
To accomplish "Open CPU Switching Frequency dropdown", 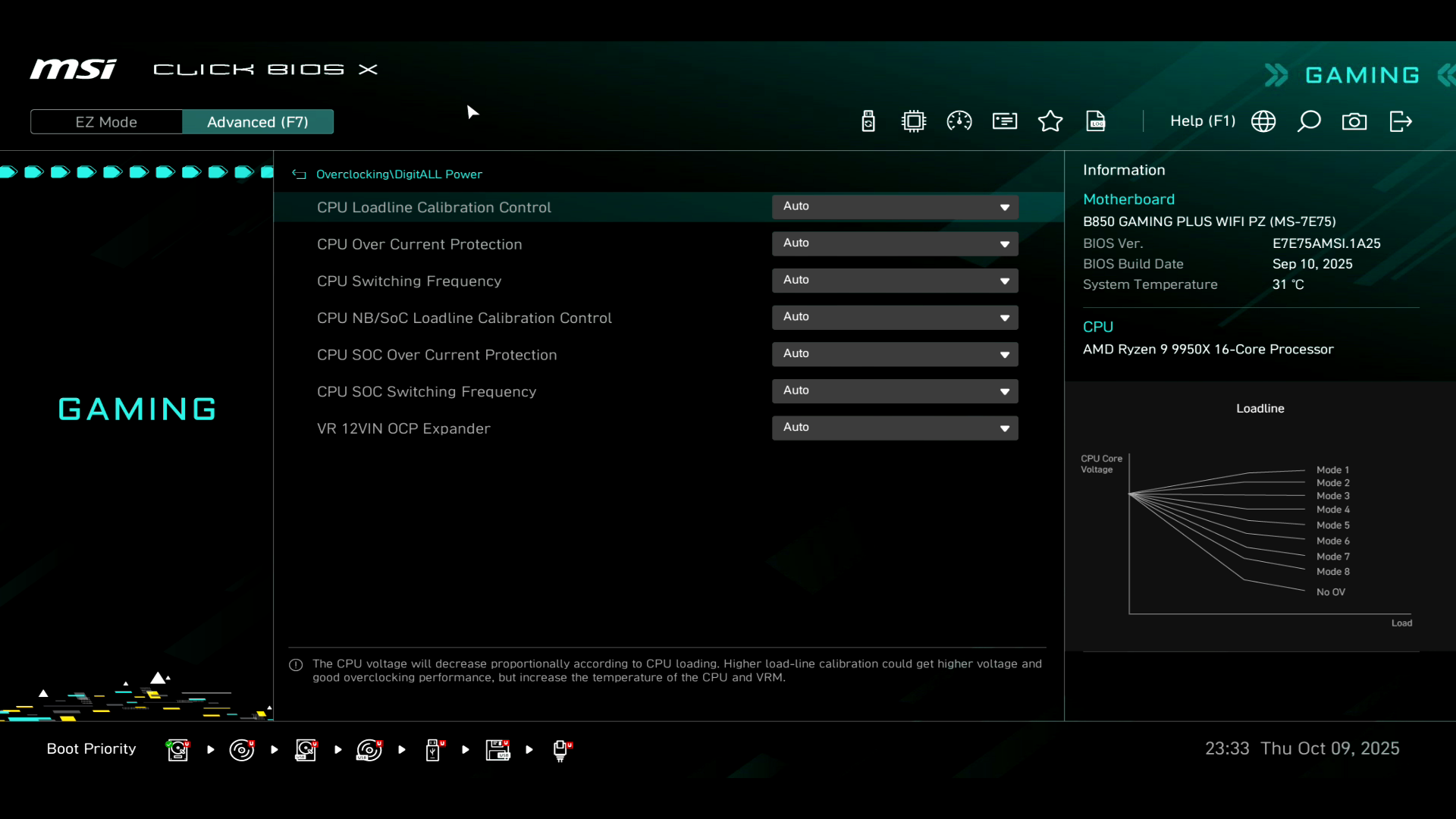I will [x=895, y=281].
